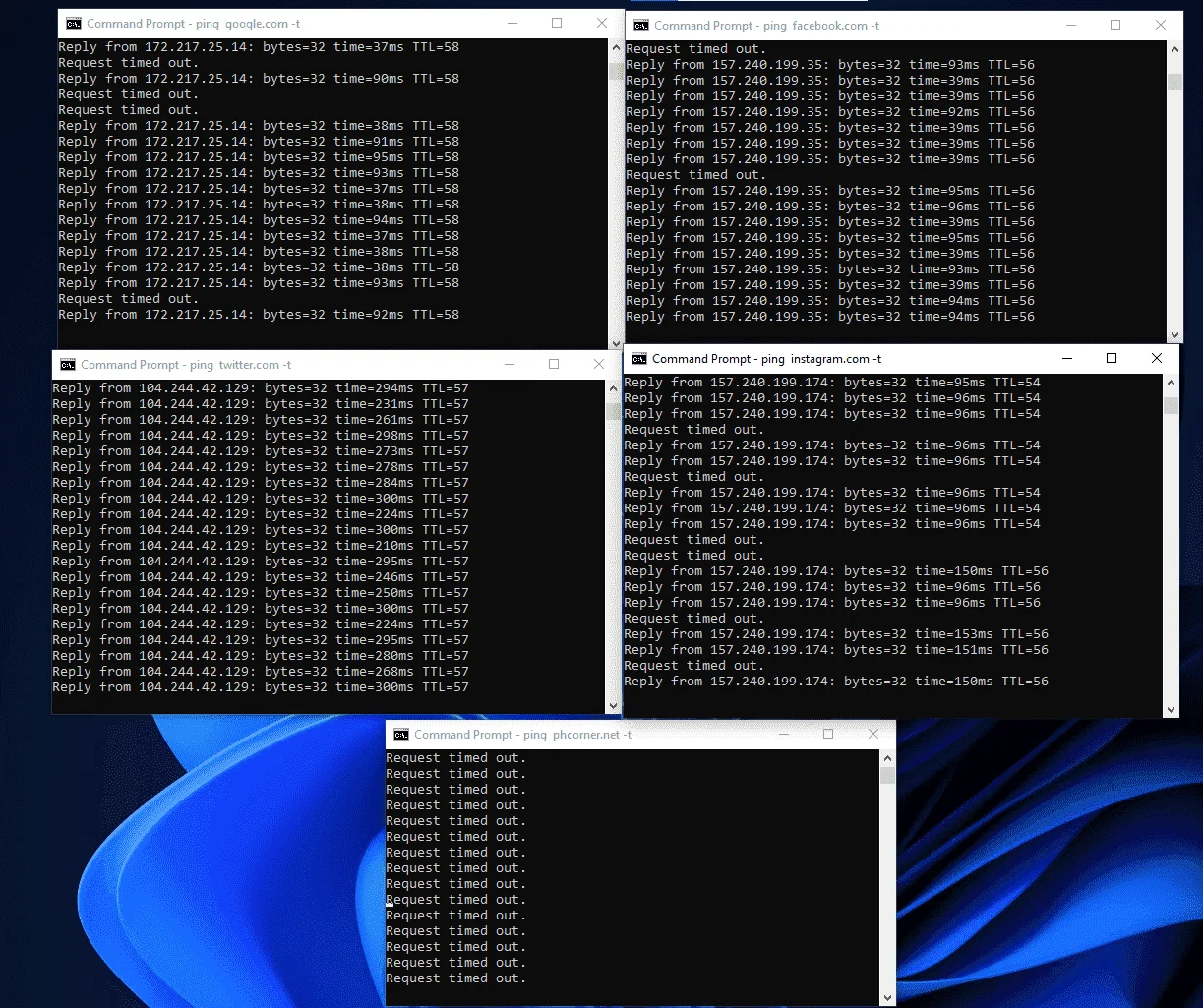This screenshot has height=1008, width=1203.
Task: Click the scrollbar thumb in facebook.com window
Action: (1174, 83)
